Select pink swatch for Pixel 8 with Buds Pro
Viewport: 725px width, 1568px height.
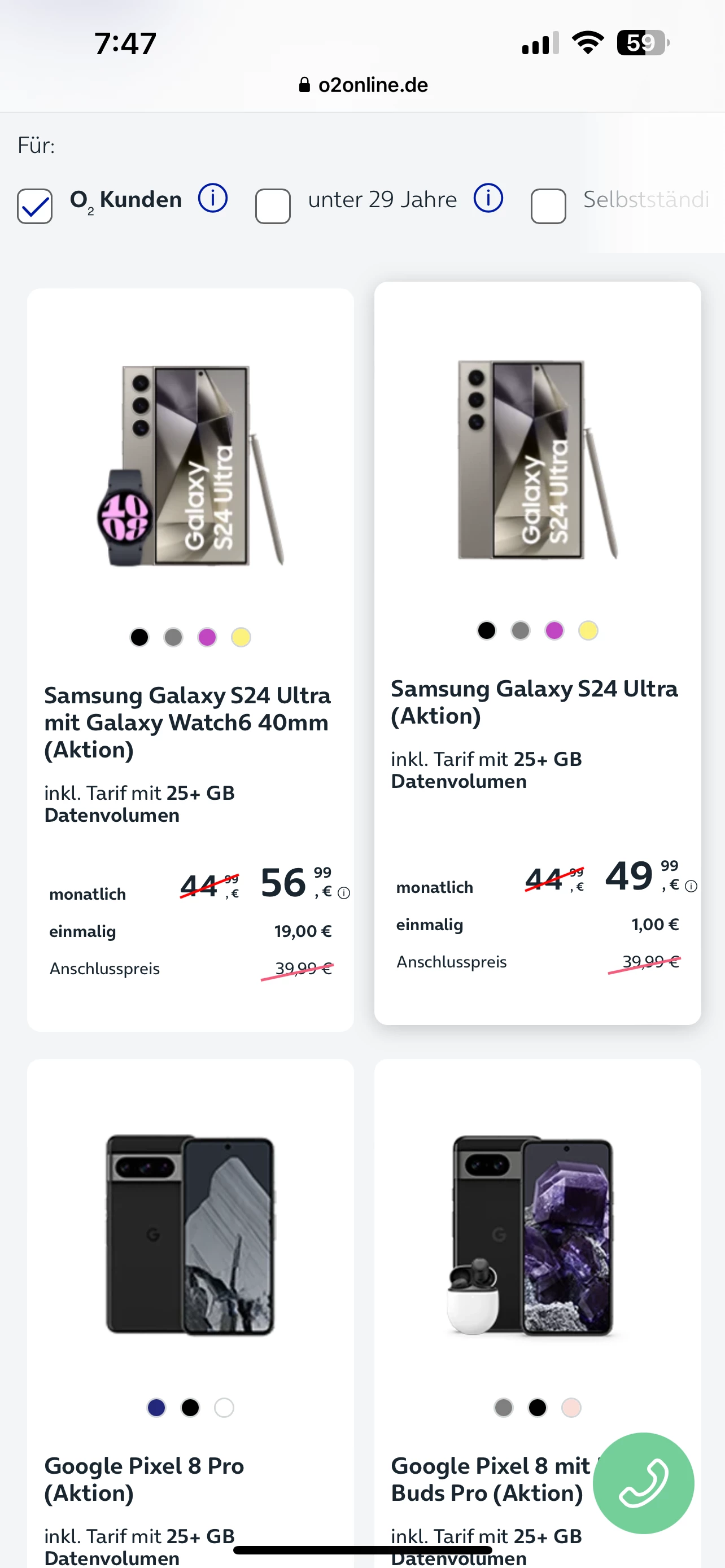pos(571,1407)
